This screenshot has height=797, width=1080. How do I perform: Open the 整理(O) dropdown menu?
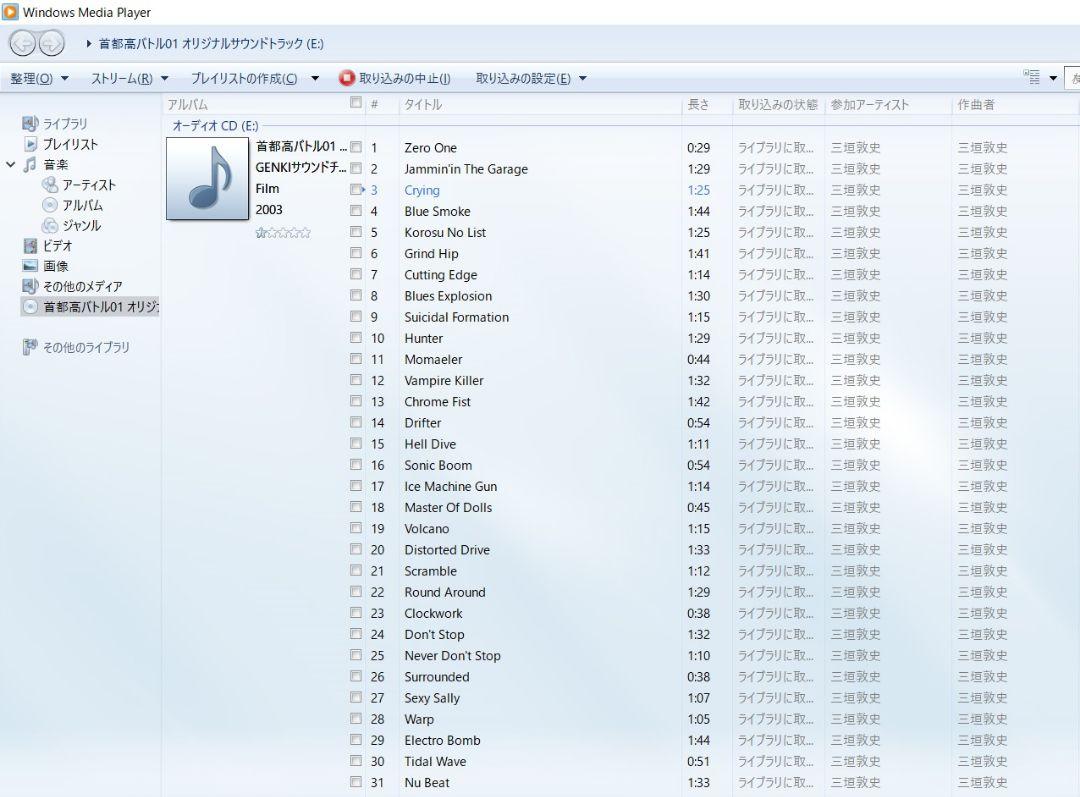(x=39, y=79)
